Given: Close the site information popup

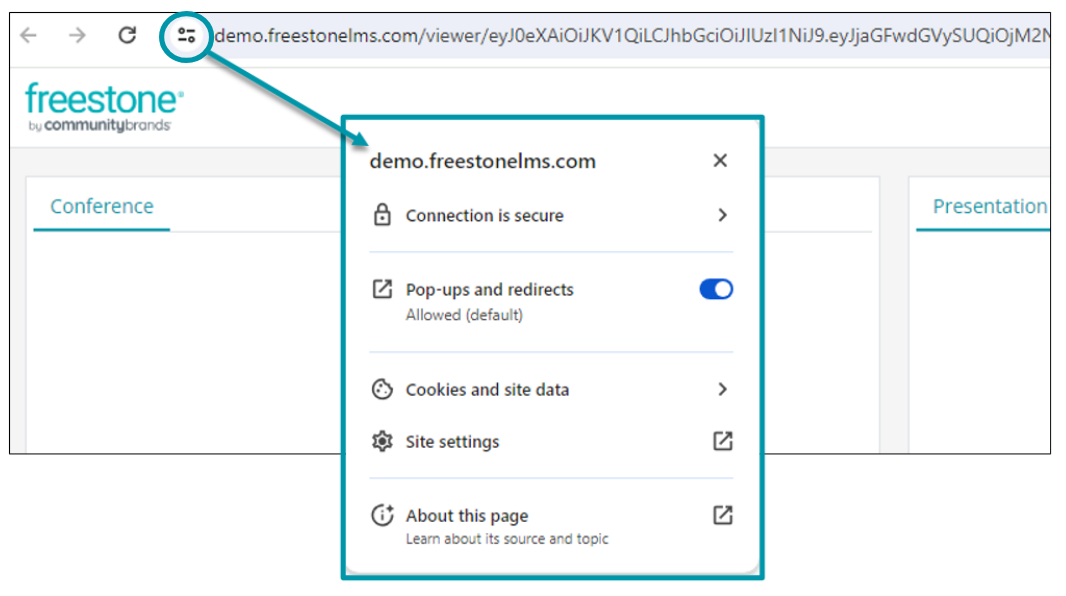Looking at the screenshot, I should click(x=719, y=160).
